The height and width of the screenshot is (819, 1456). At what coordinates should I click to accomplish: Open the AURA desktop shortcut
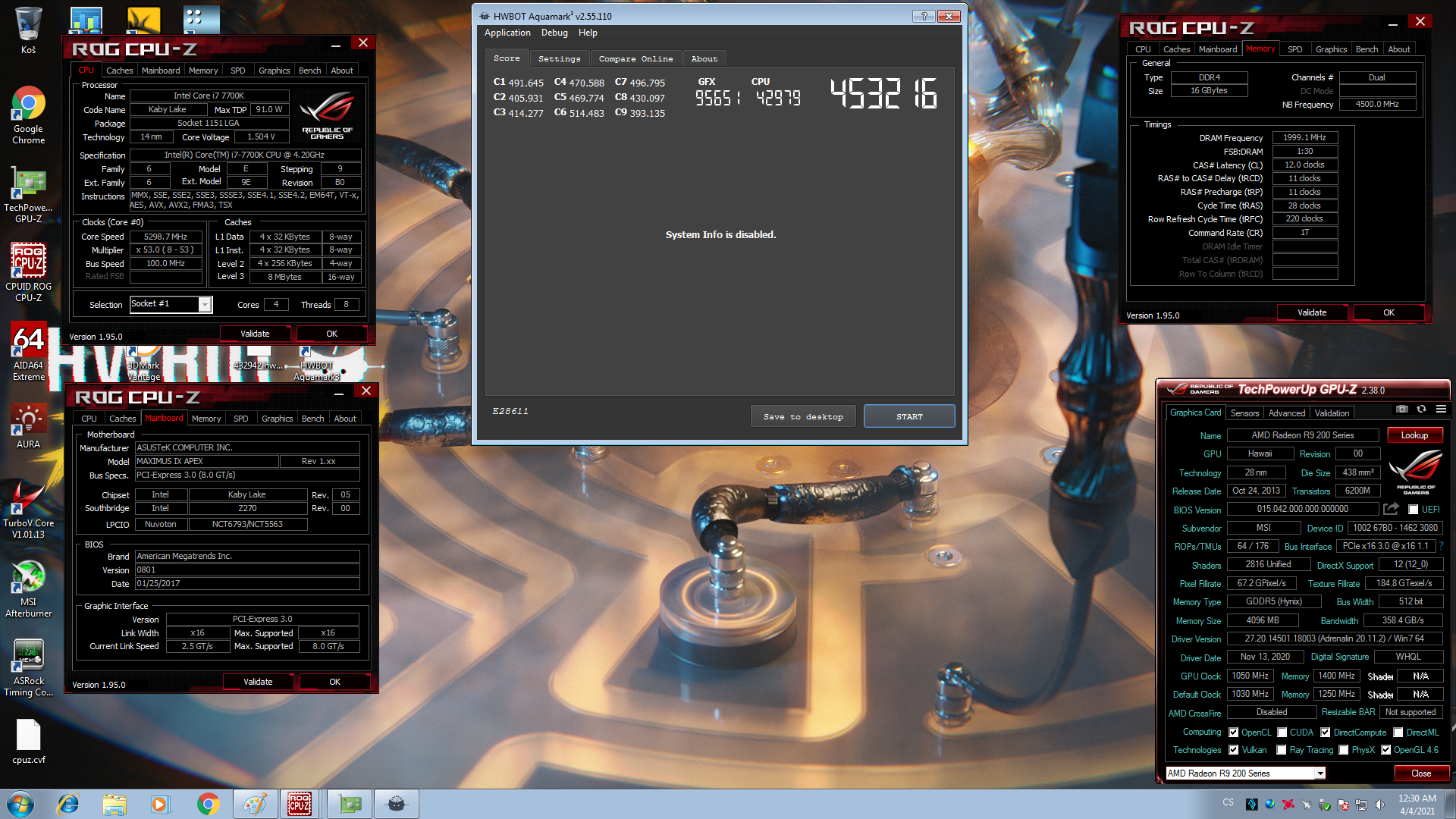pos(28,426)
